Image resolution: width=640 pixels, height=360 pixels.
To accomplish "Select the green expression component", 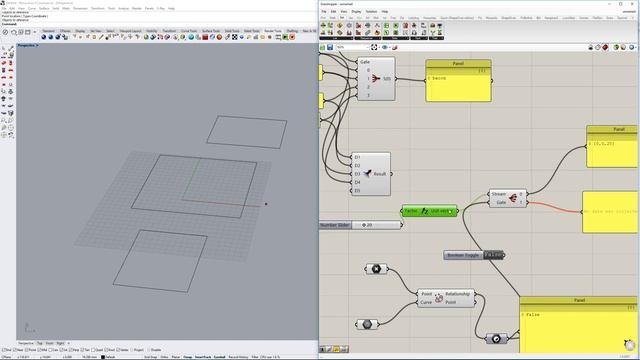I will (x=429, y=211).
